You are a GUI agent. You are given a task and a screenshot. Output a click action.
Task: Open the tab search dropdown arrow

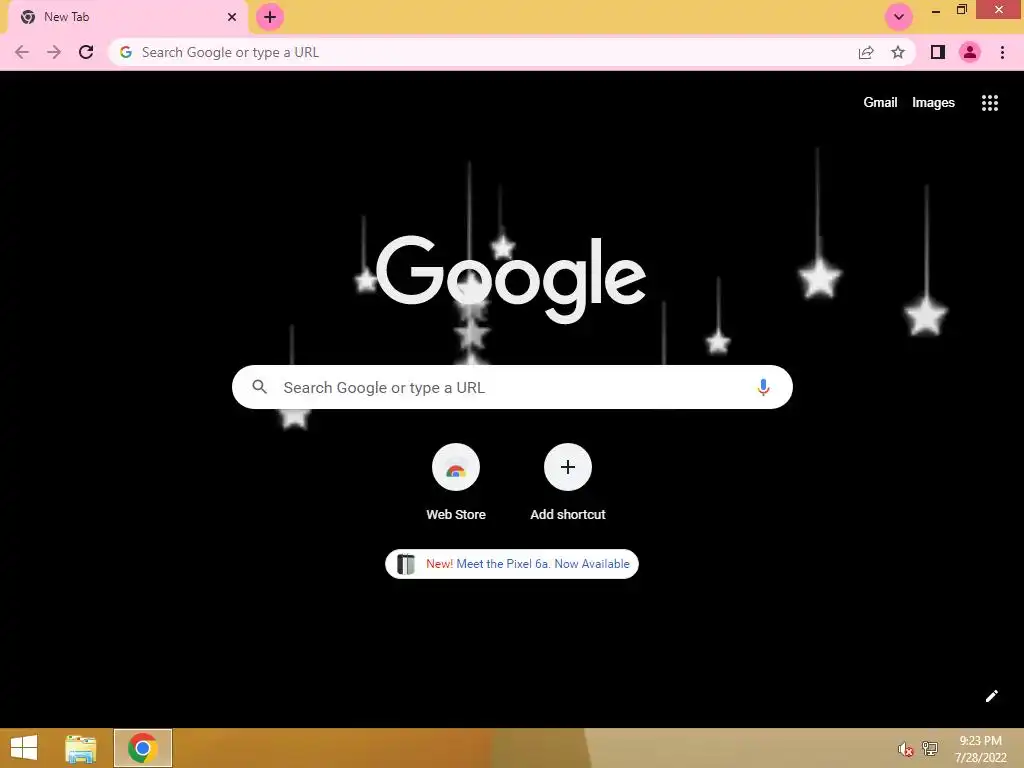click(899, 17)
